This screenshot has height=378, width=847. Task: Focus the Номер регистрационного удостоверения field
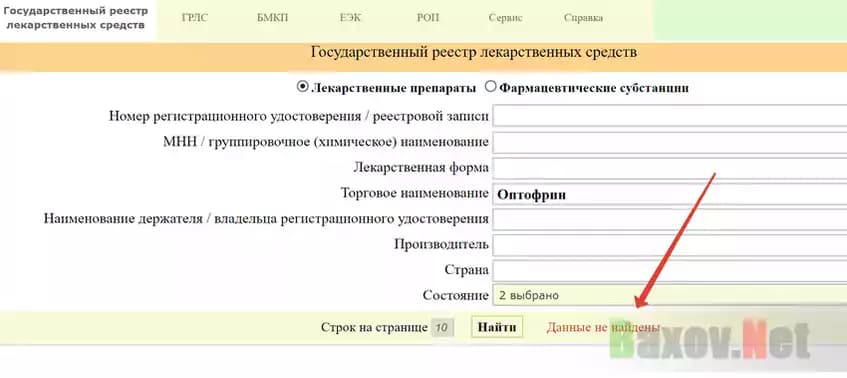point(670,116)
